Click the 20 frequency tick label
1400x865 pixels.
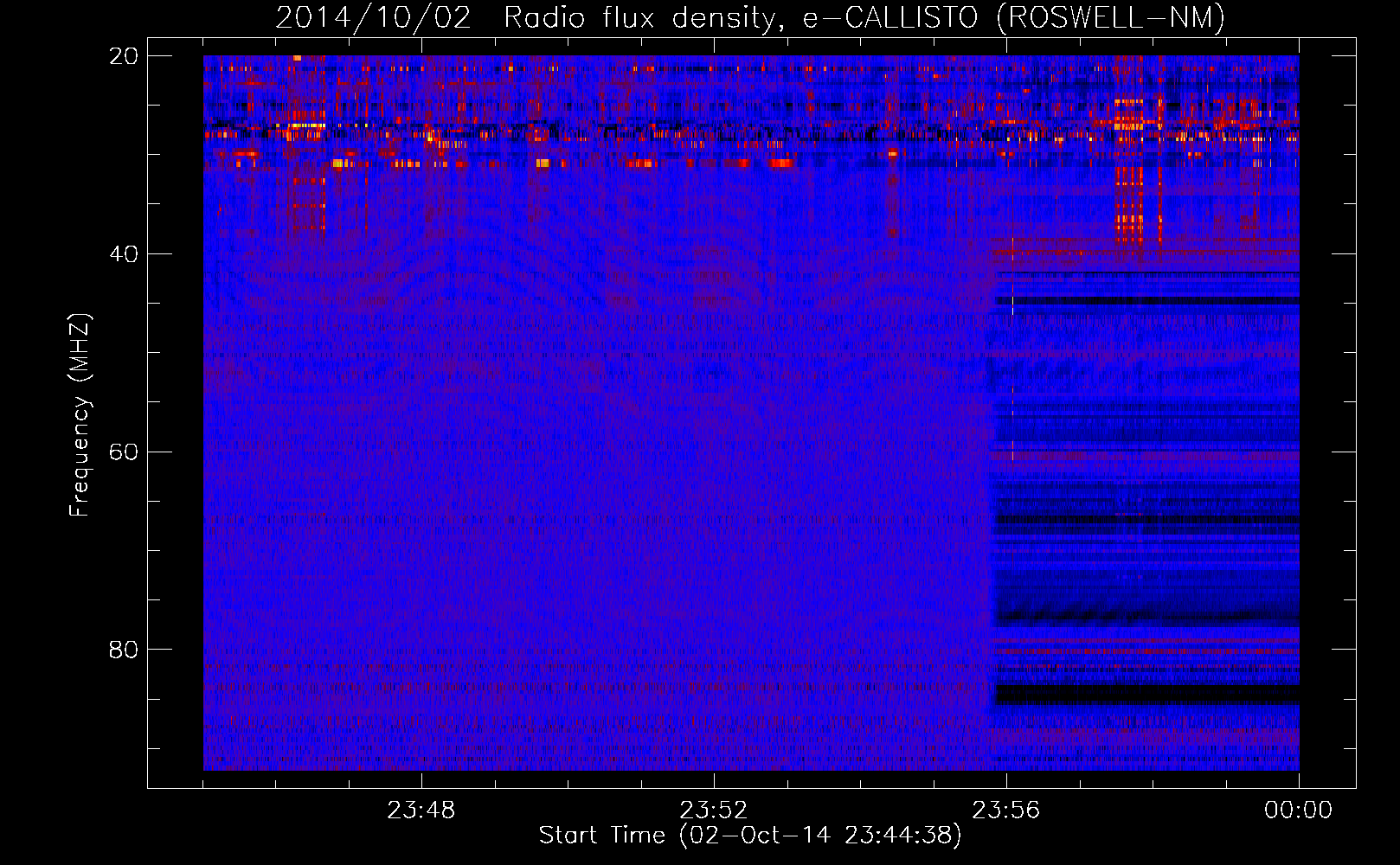pos(124,56)
